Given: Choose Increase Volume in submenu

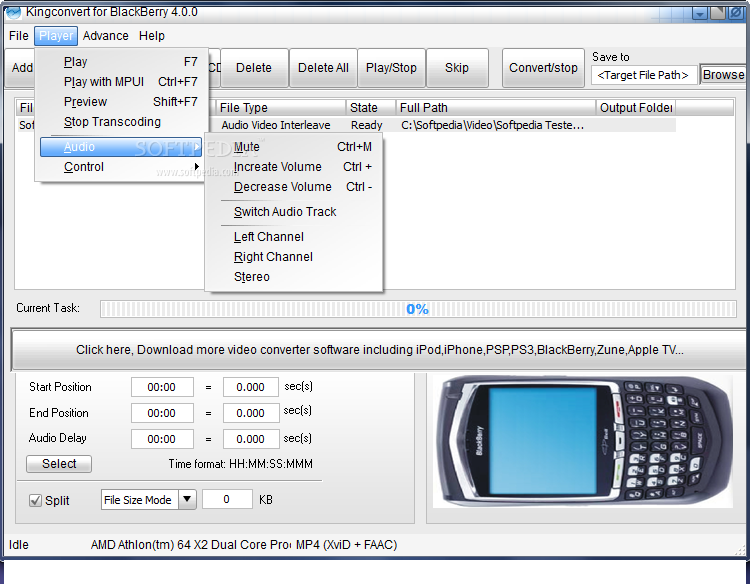Looking at the screenshot, I should click(294, 167).
